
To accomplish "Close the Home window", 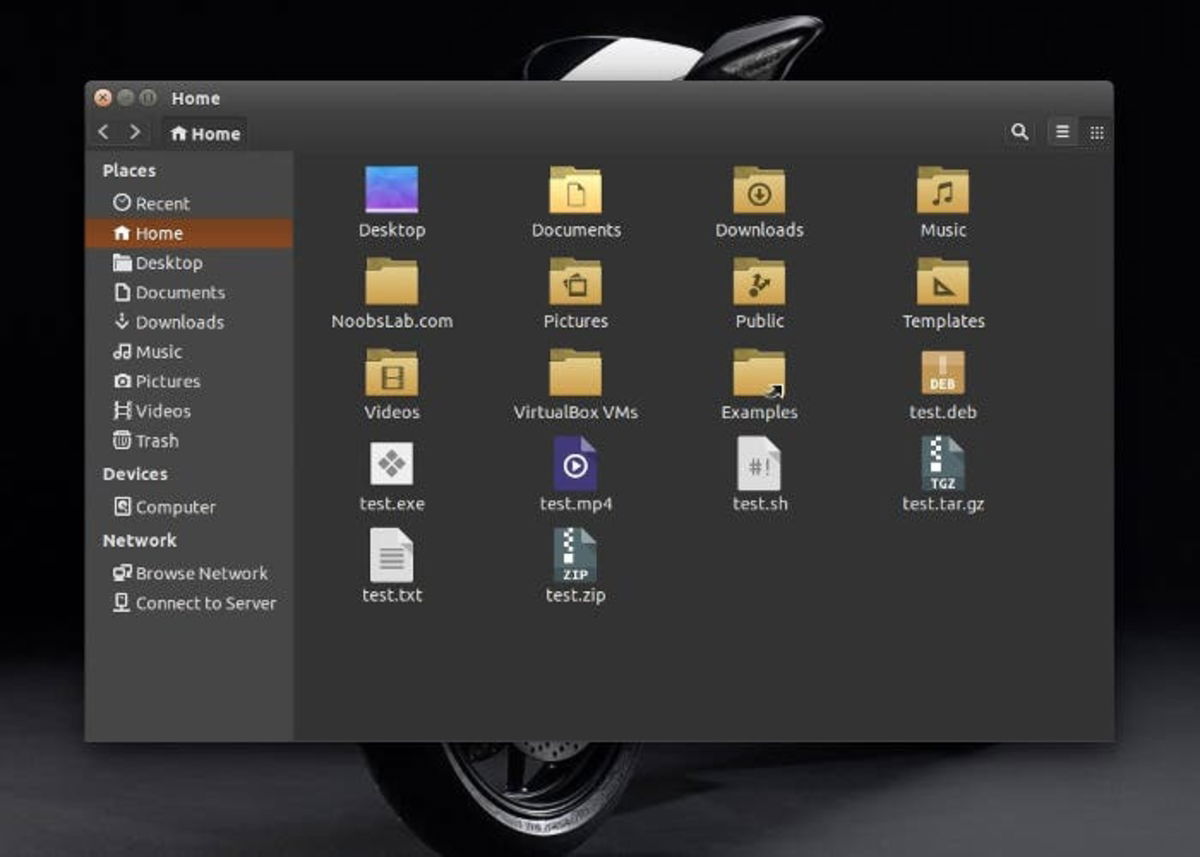I will tap(103, 98).
